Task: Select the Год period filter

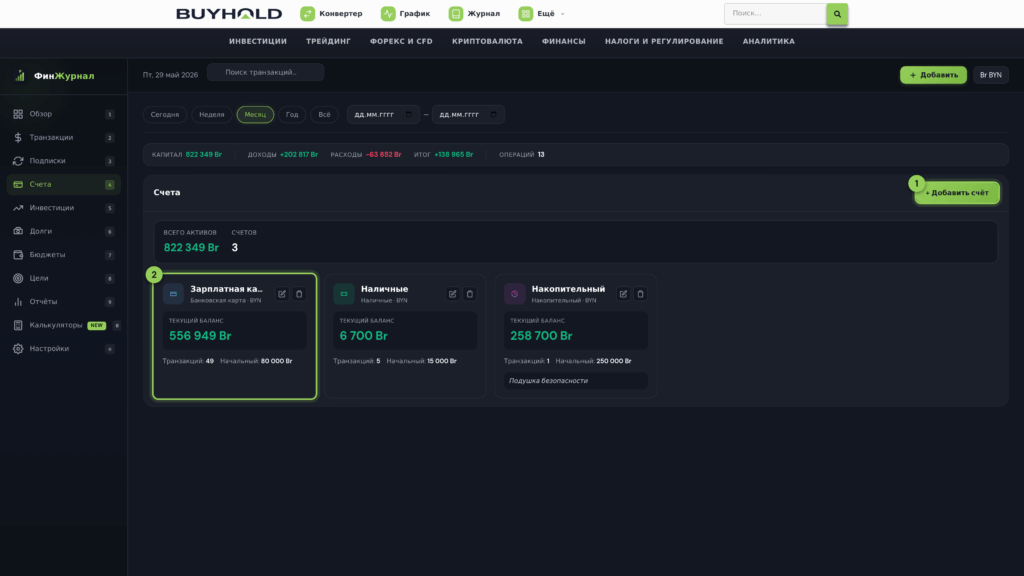Action: pyautogui.click(x=292, y=114)
